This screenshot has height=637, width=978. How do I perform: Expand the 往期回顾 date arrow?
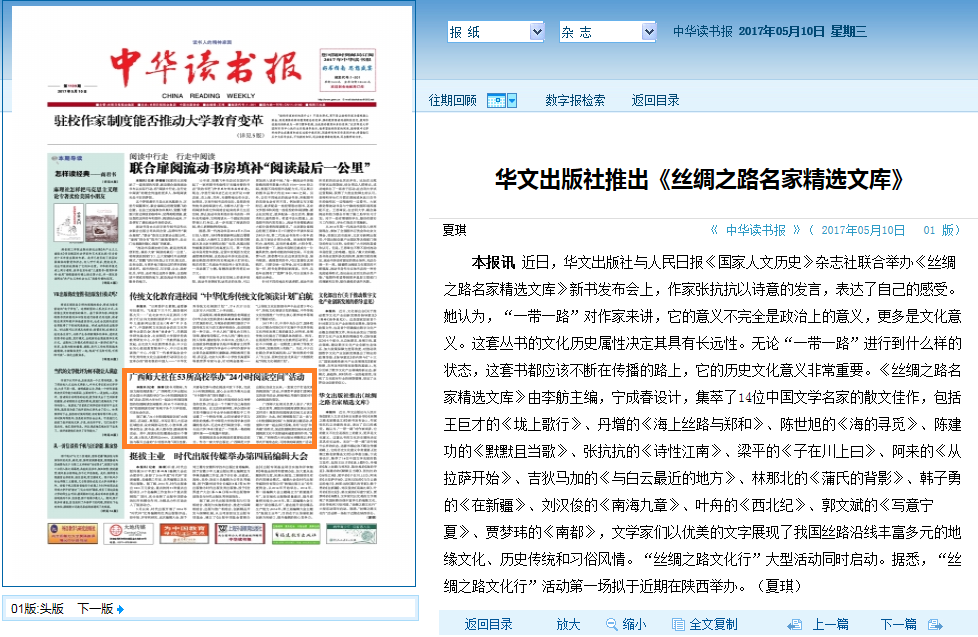click(x=512, y=100)
